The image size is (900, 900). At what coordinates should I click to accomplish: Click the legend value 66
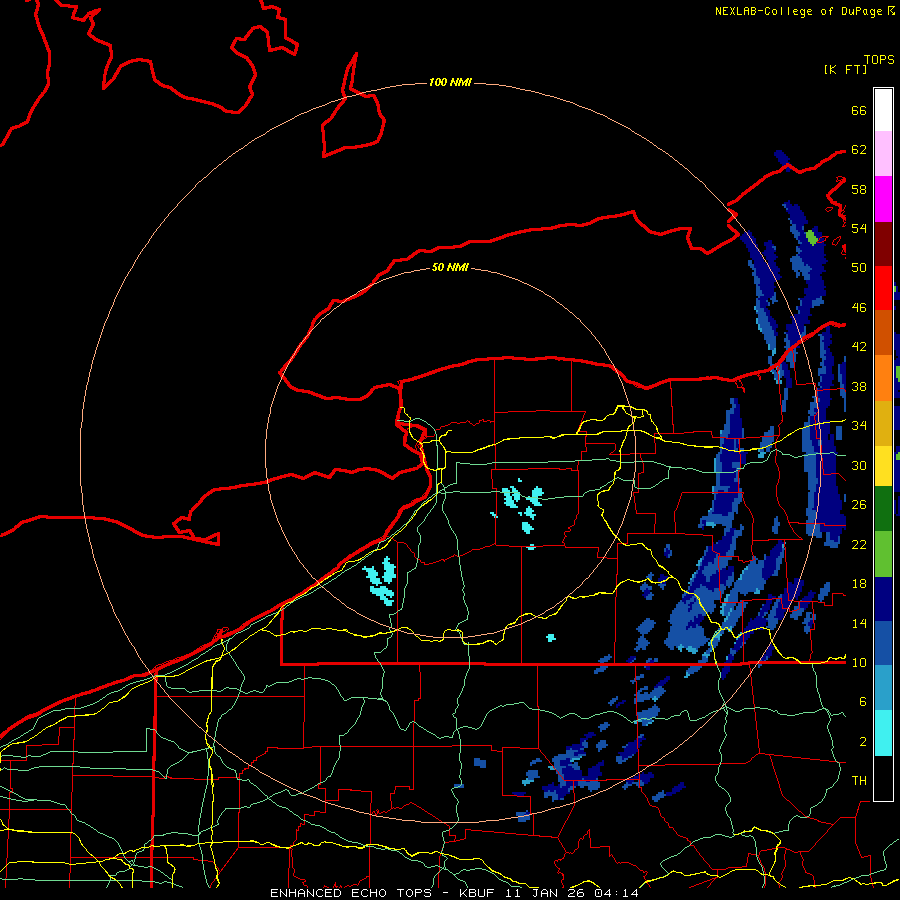click(859, 110)
